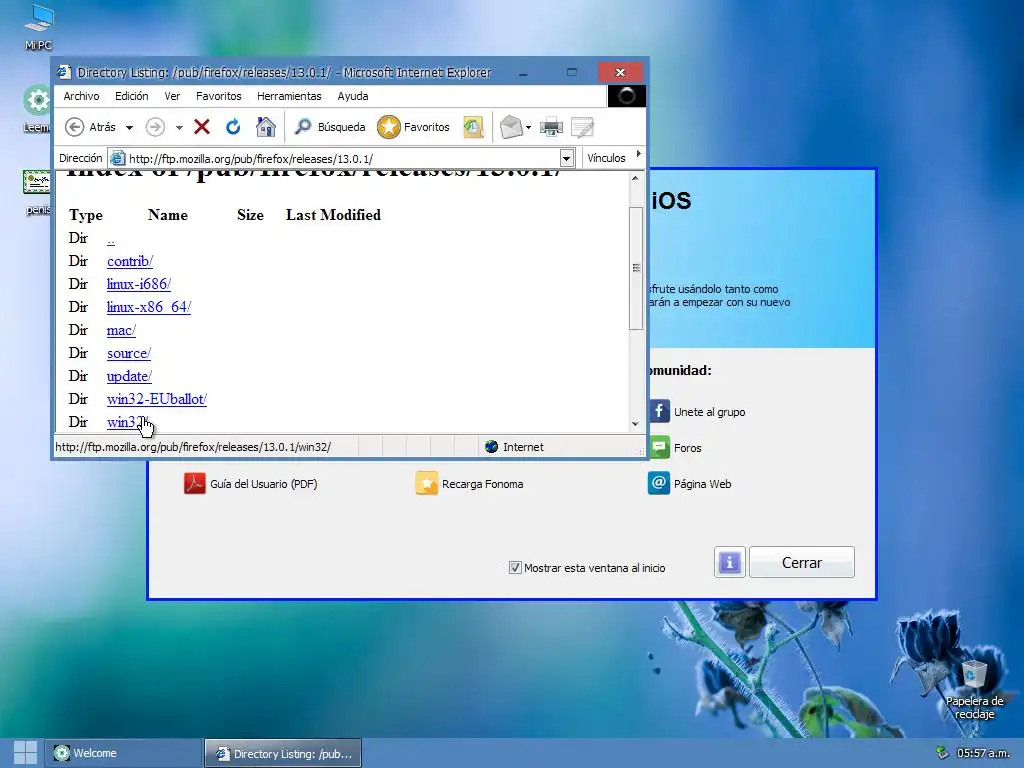Expand the Vínculos links chevron

638,154
